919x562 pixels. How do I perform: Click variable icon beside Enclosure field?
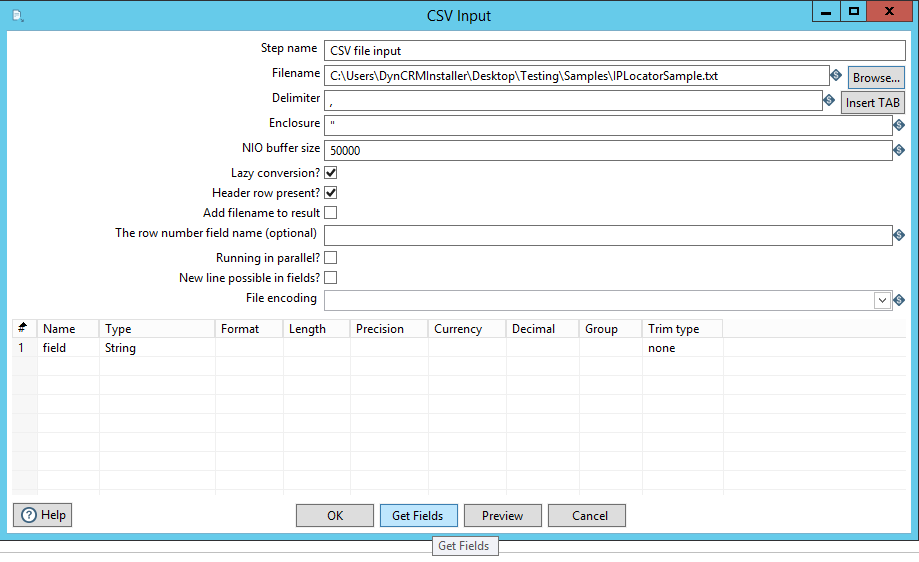[x=898, y=125]
